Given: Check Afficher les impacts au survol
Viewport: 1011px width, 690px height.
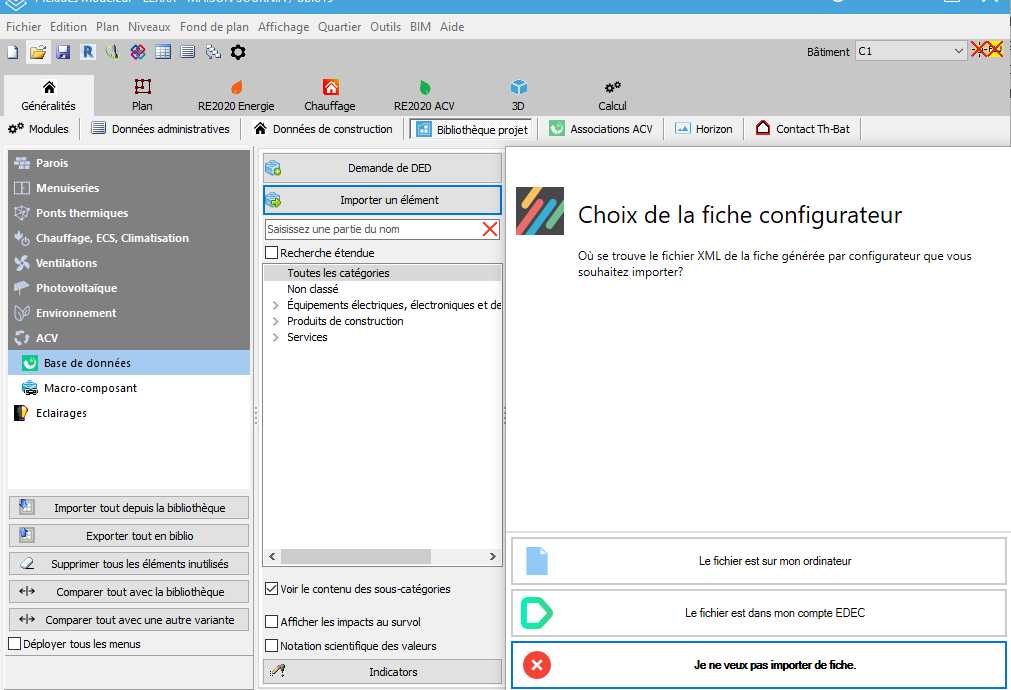Looking at the screenshot, I should coord(272,621).
